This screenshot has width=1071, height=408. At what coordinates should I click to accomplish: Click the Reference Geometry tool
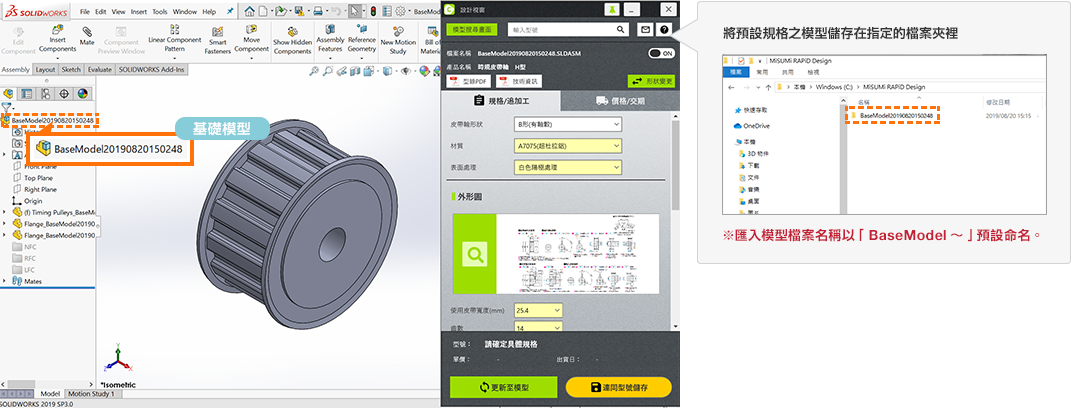click(362, 39)
